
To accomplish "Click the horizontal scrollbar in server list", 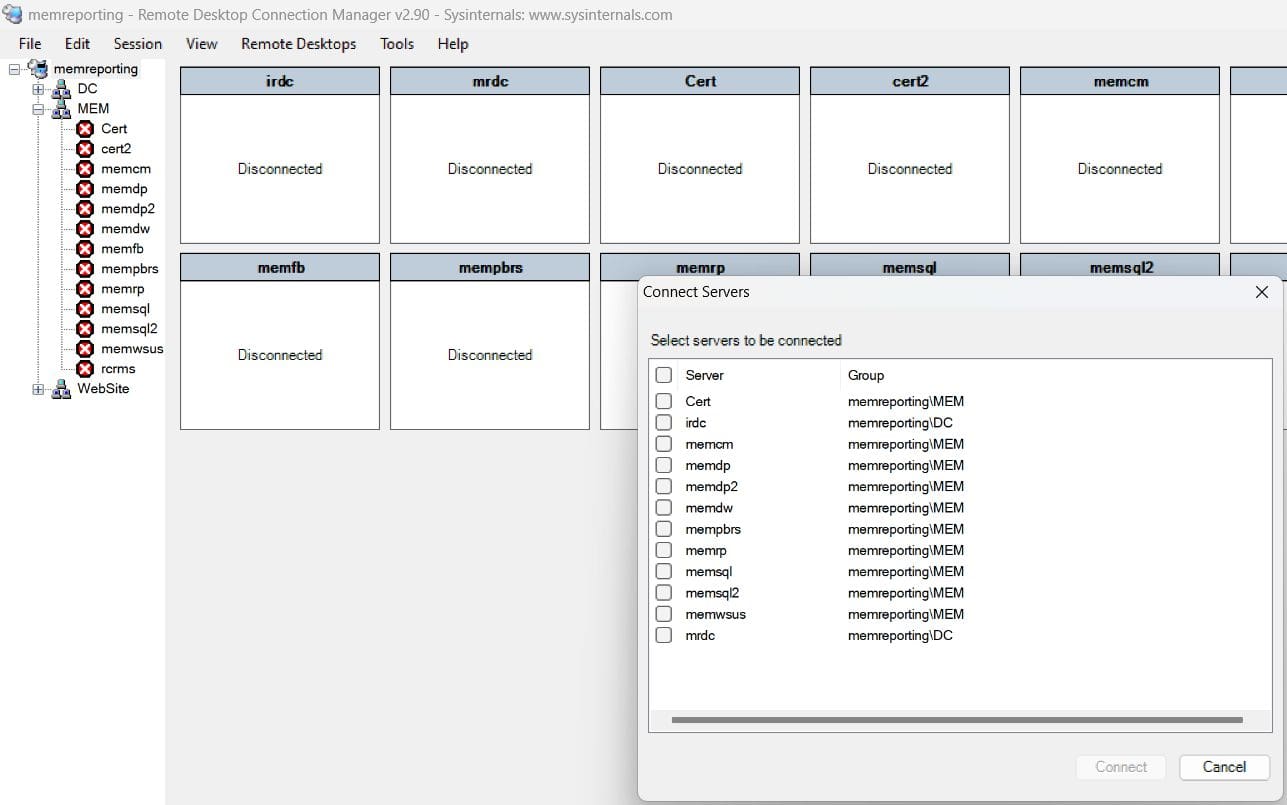I will click(x=957, y=720).
